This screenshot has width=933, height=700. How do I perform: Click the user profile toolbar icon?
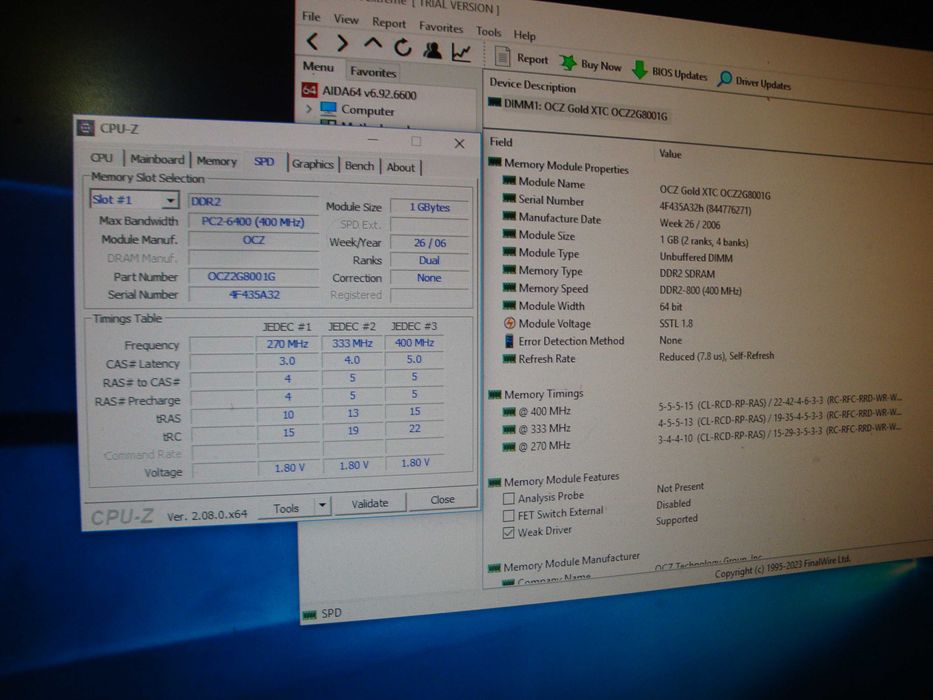pyautogui.click(x=433, y=50)
